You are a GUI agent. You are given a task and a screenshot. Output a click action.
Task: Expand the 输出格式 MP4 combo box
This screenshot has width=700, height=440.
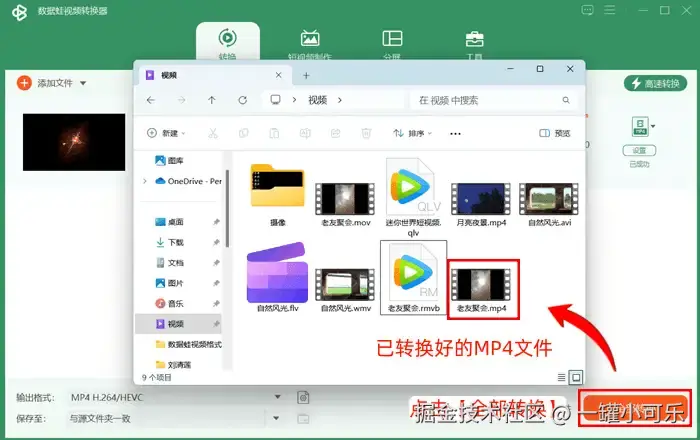[x=176, y=397]
